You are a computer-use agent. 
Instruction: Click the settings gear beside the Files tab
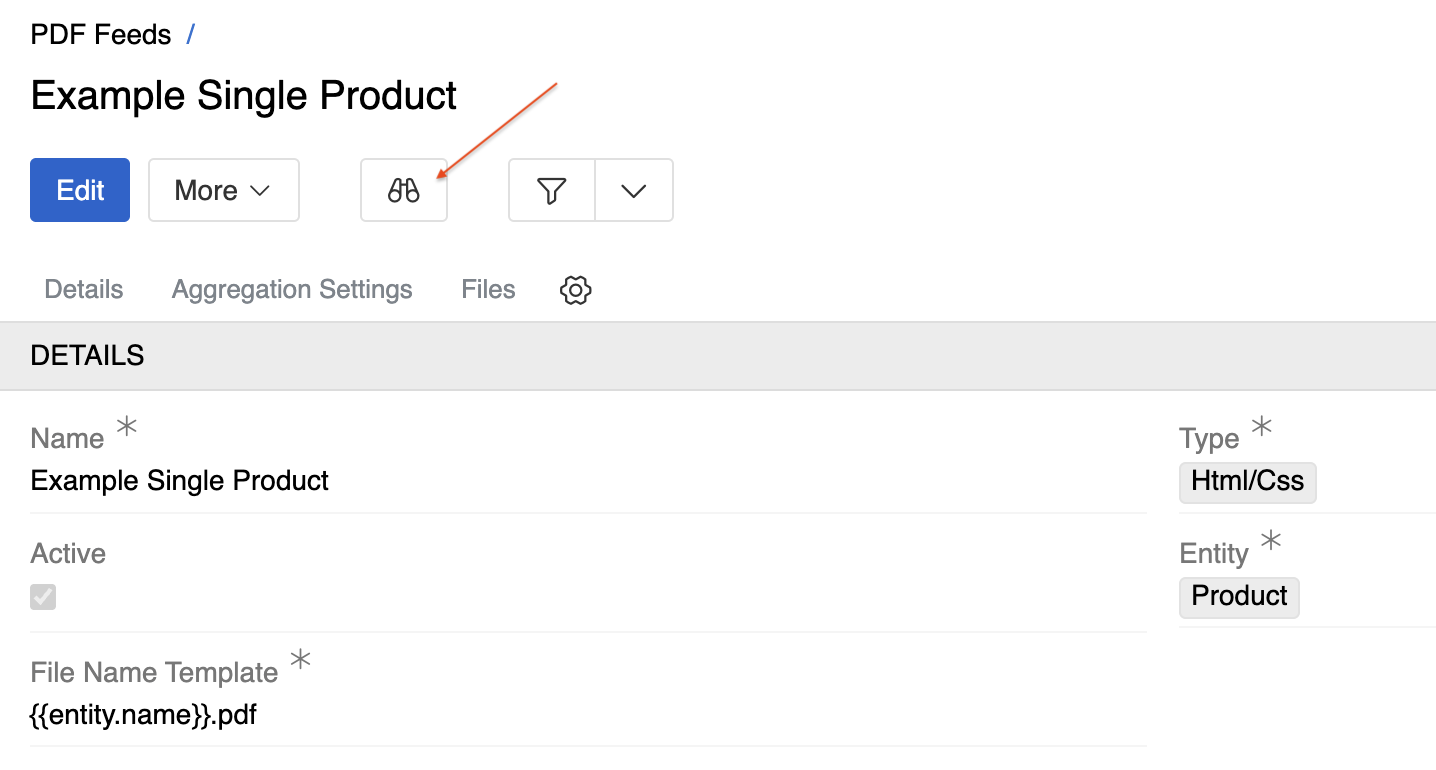pos(575,290)
